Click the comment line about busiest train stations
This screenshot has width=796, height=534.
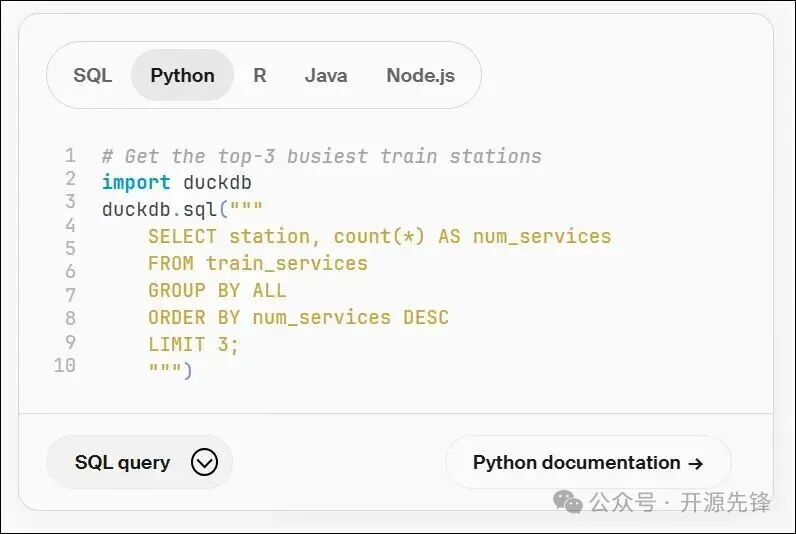(x=321, y=156)
